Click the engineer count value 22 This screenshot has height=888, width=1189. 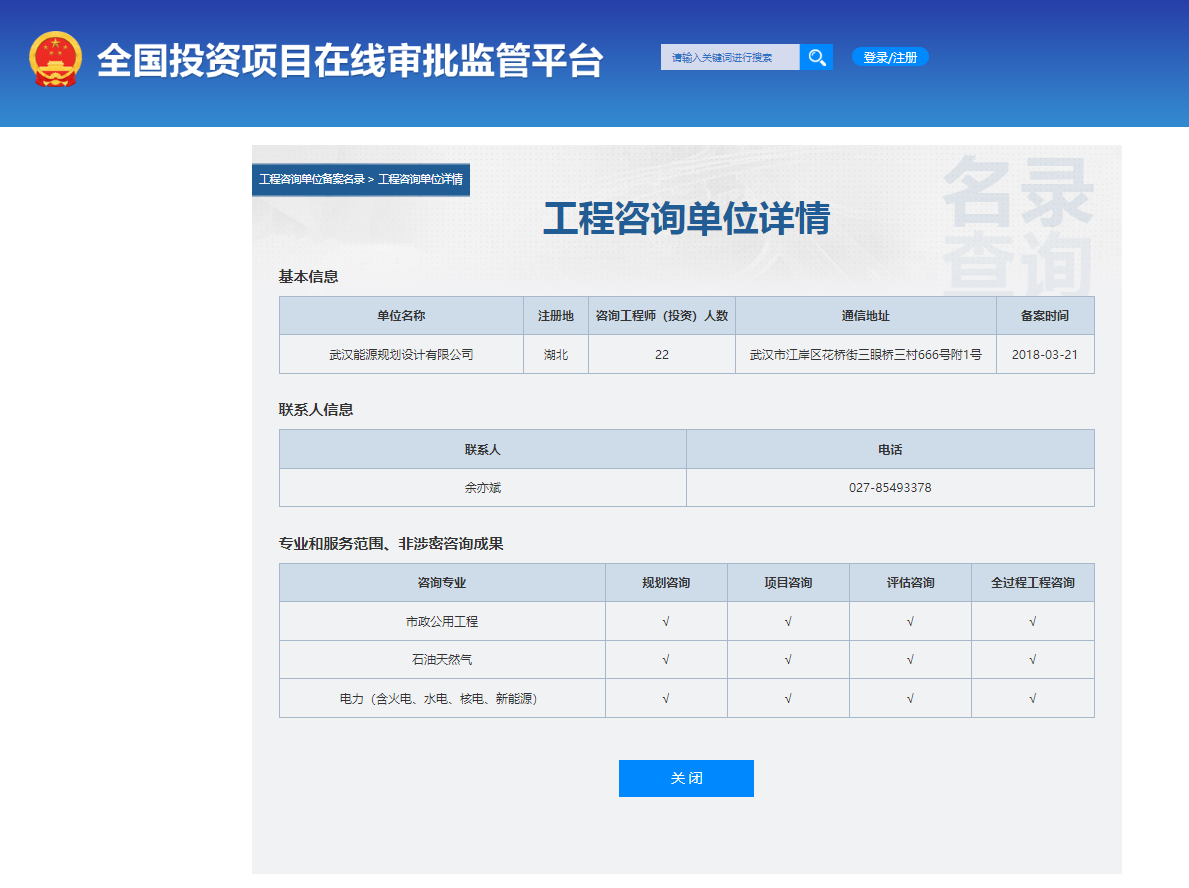pos(662,354)
